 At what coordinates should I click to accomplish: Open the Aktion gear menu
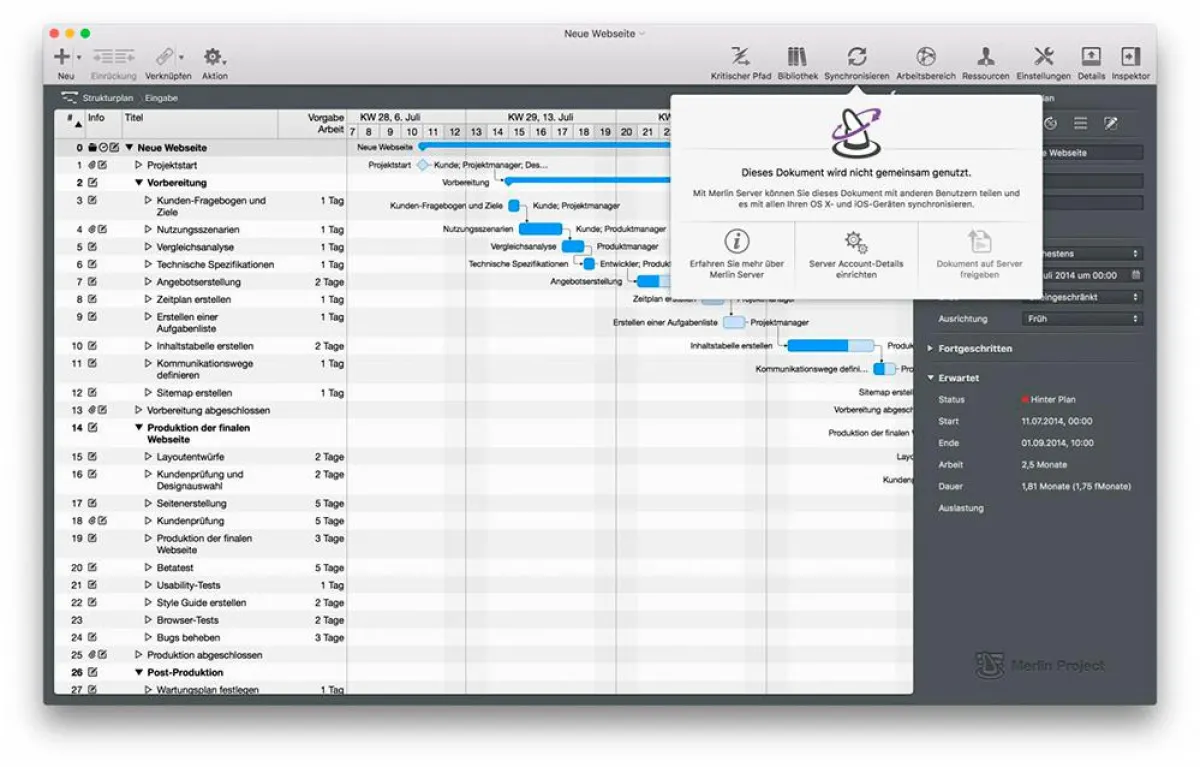pyautogui.click(x=213, y=55)
